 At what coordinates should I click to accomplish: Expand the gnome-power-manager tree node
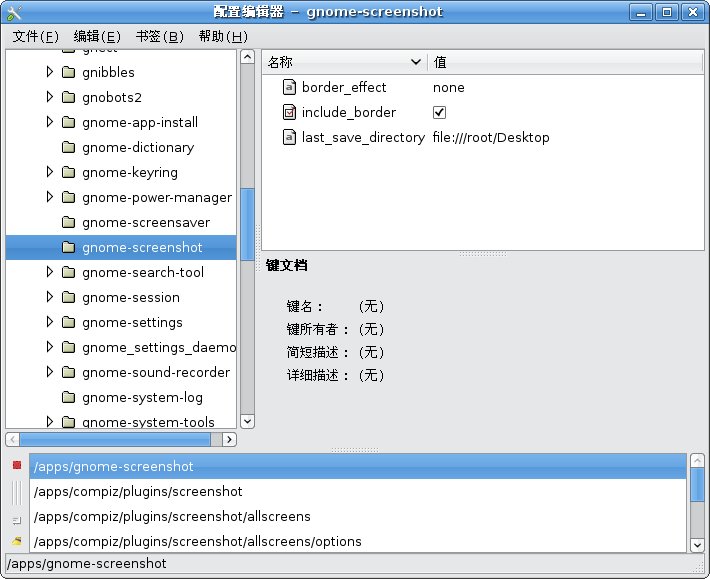click(x=50, y=196)
